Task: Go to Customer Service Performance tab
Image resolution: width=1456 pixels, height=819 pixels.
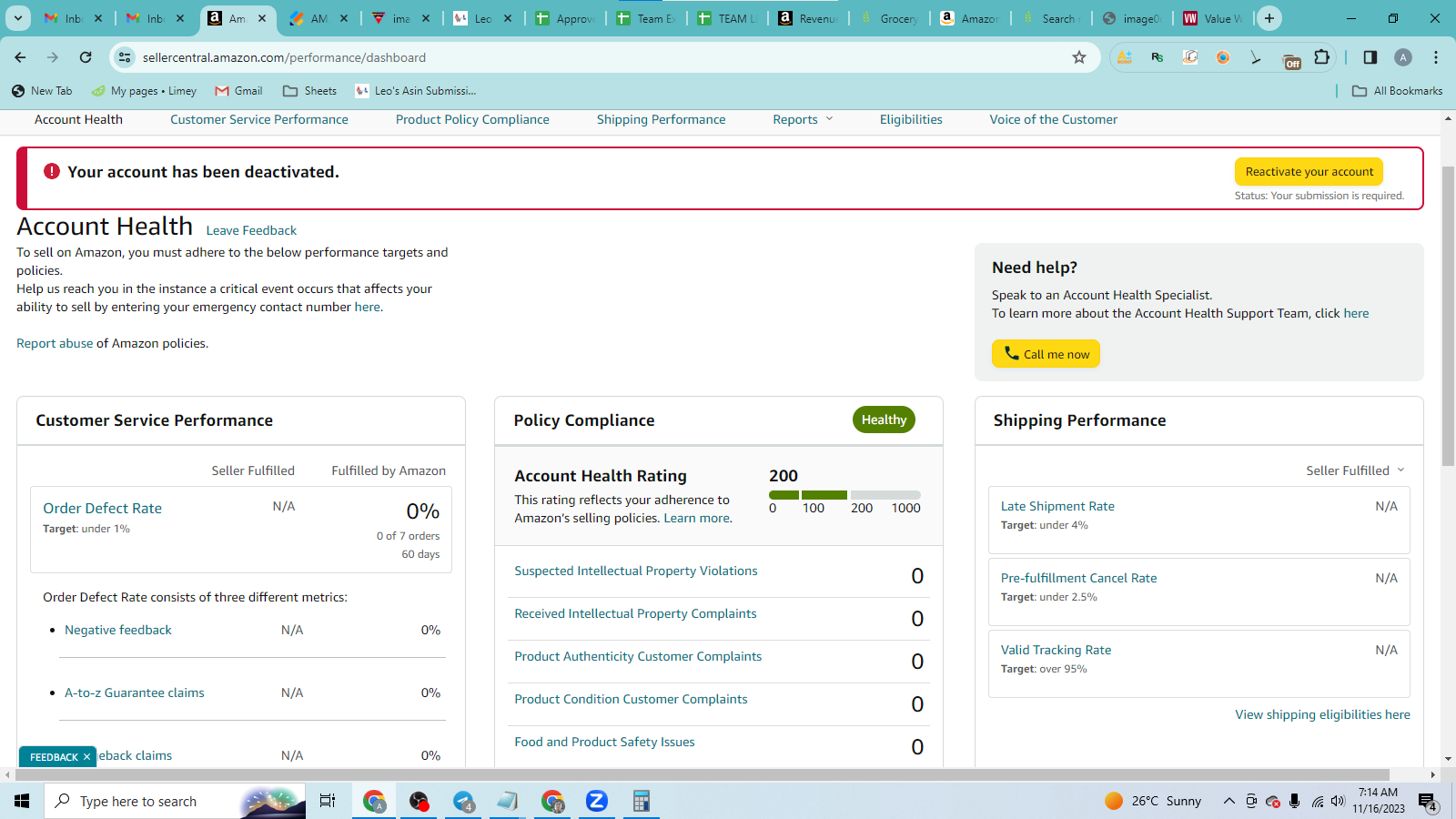Action: 259,119
